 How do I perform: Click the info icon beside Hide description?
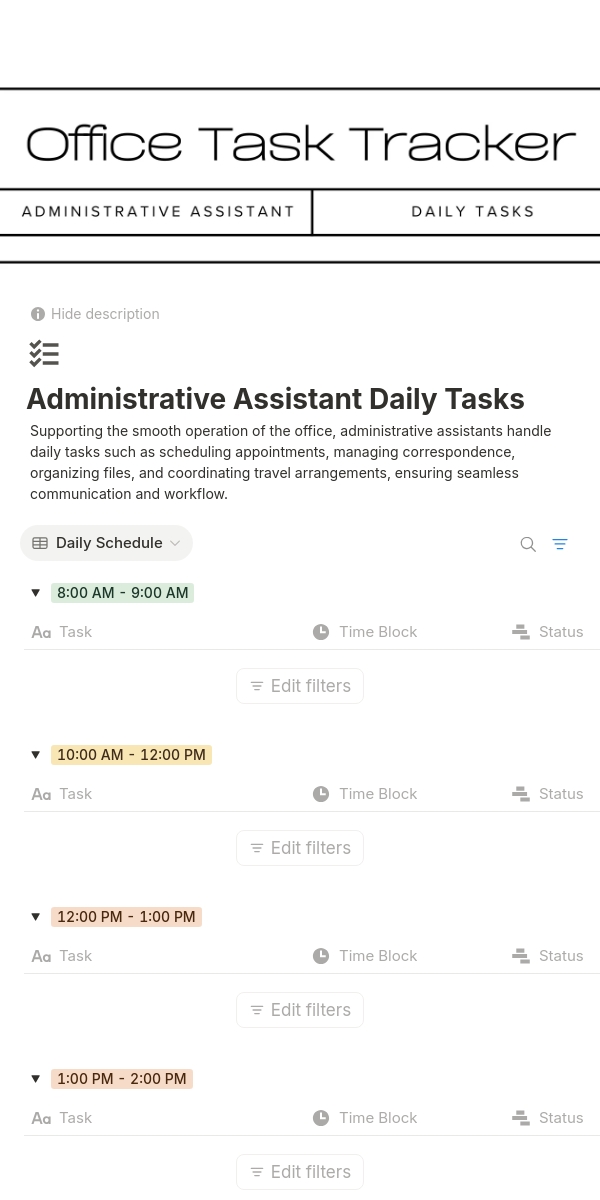pyautogui.click(x=38, y=314)
